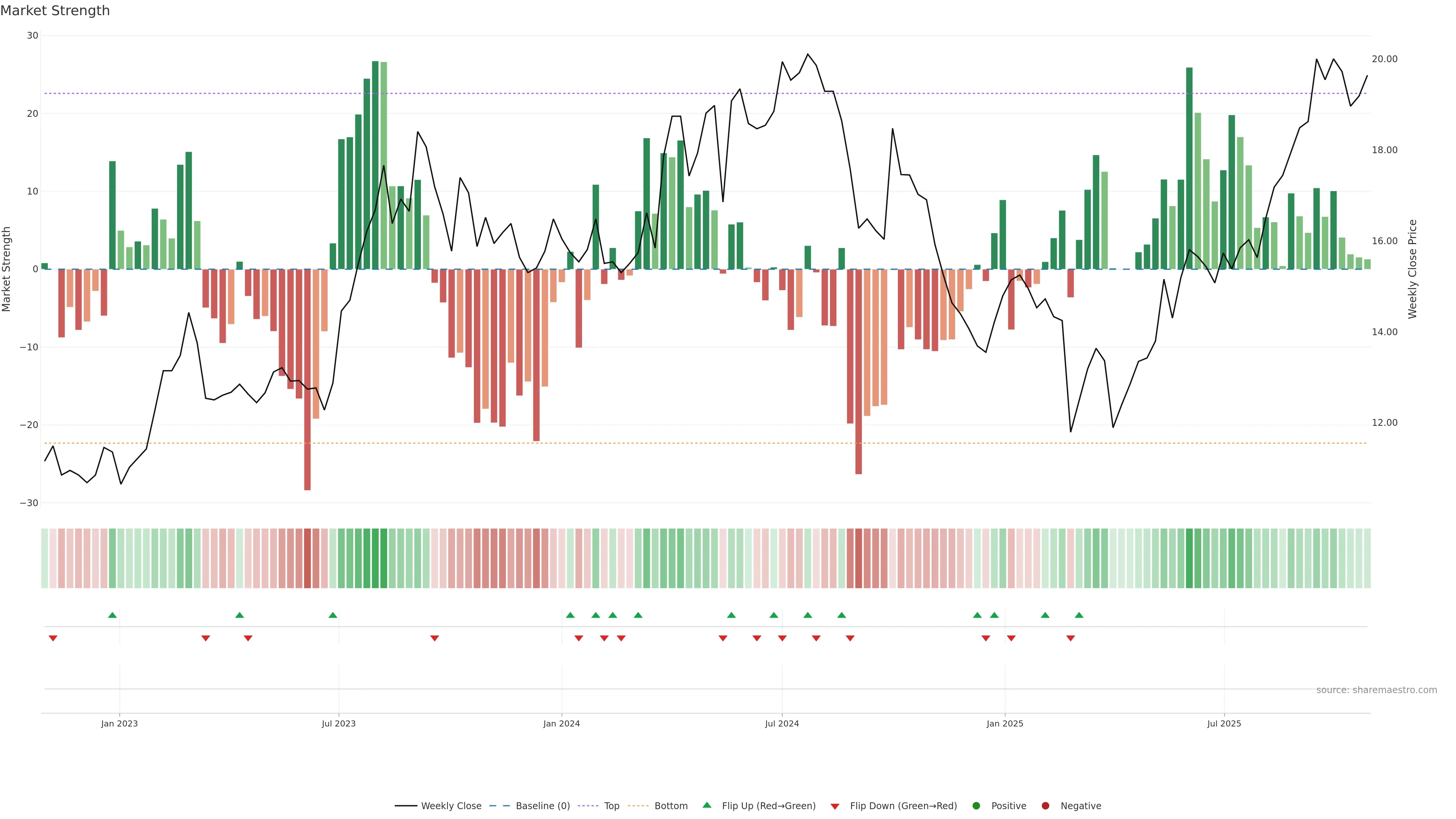Click the red Flip Down triangle legend icon

tap(835, 806)
